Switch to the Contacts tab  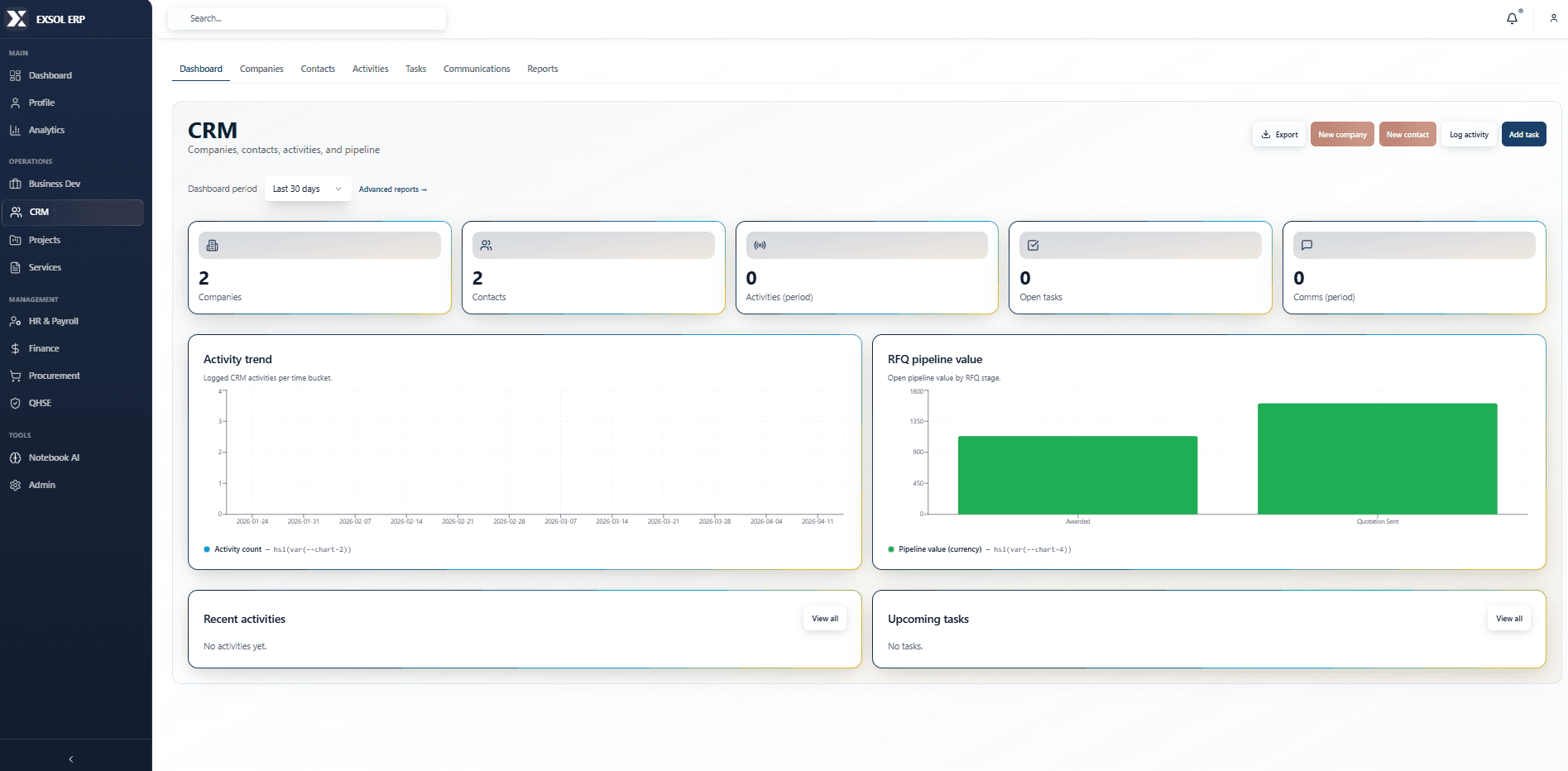point(318,69)
